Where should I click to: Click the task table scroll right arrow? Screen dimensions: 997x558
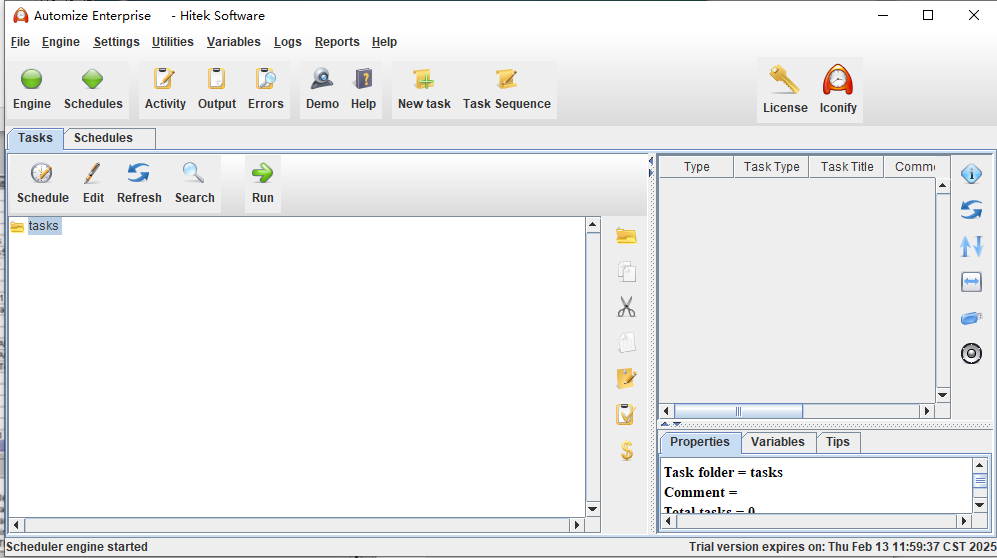point(927,411)
